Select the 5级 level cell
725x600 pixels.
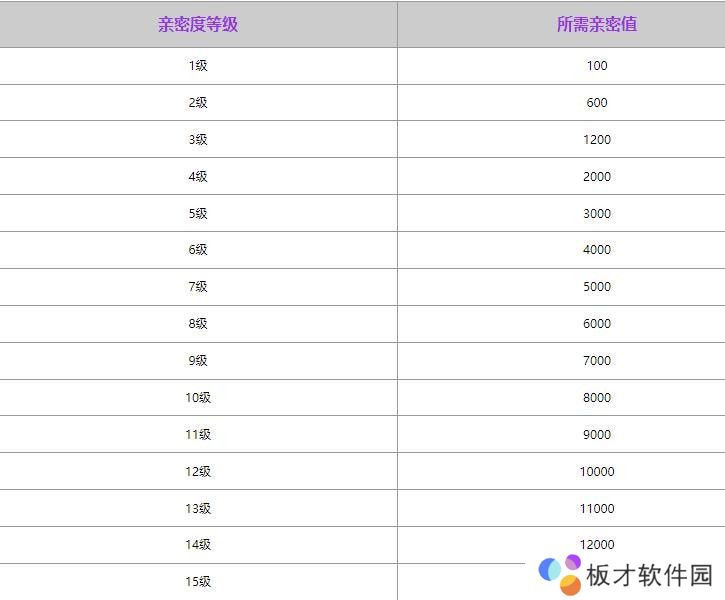click(x=198, y=214)
